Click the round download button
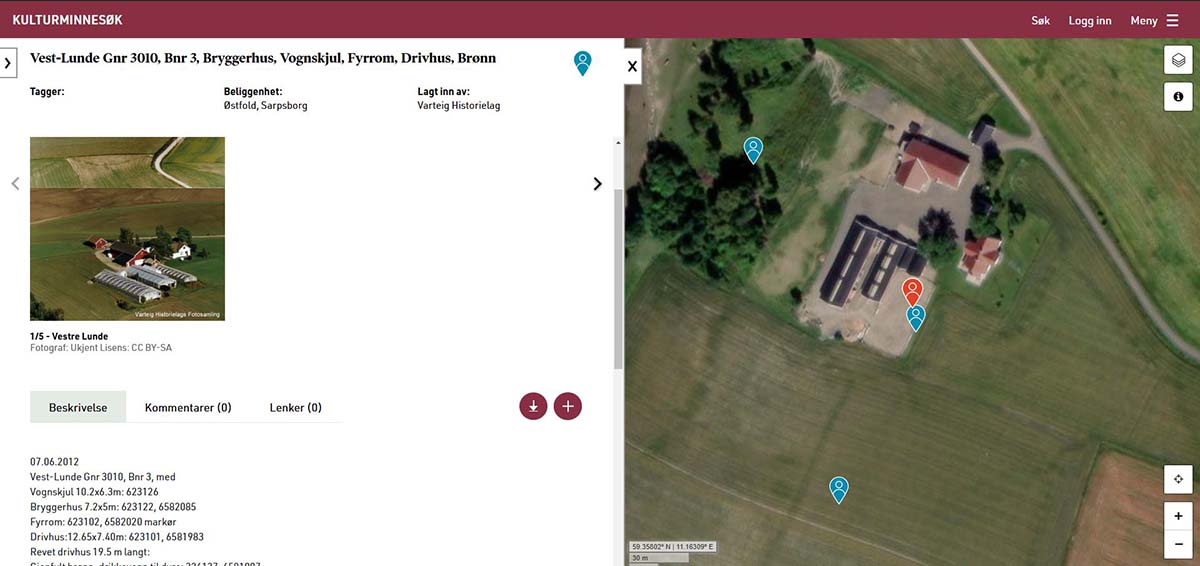This screenshot has width=1200, height=566. (x=533, y=406)
